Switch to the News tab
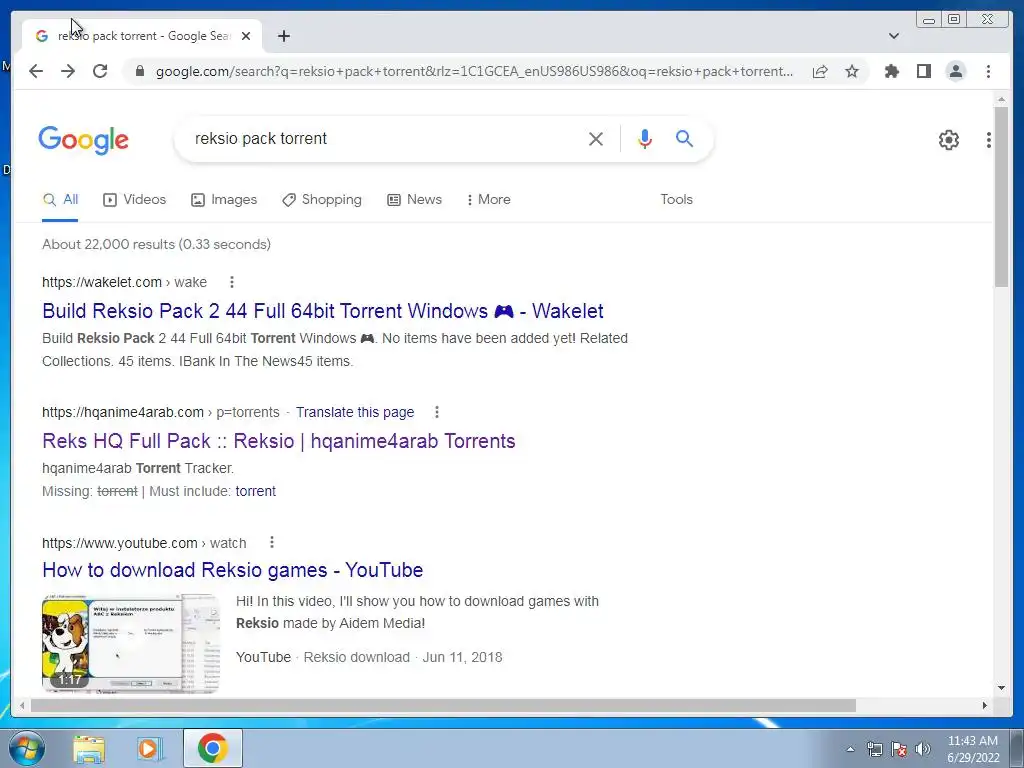The height and width of the screenshot is (768, 1024). (x=414, y=200)
